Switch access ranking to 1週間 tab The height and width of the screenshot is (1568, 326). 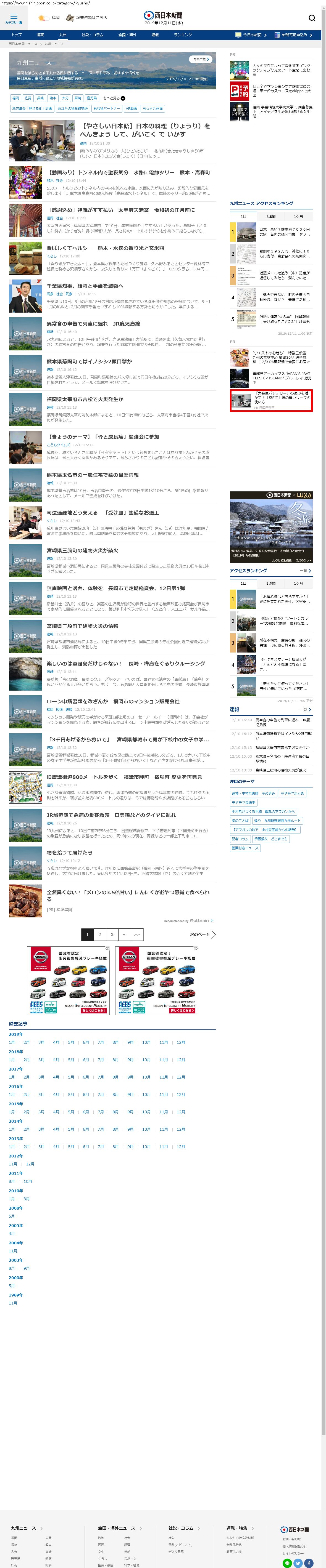coord(270,583)
